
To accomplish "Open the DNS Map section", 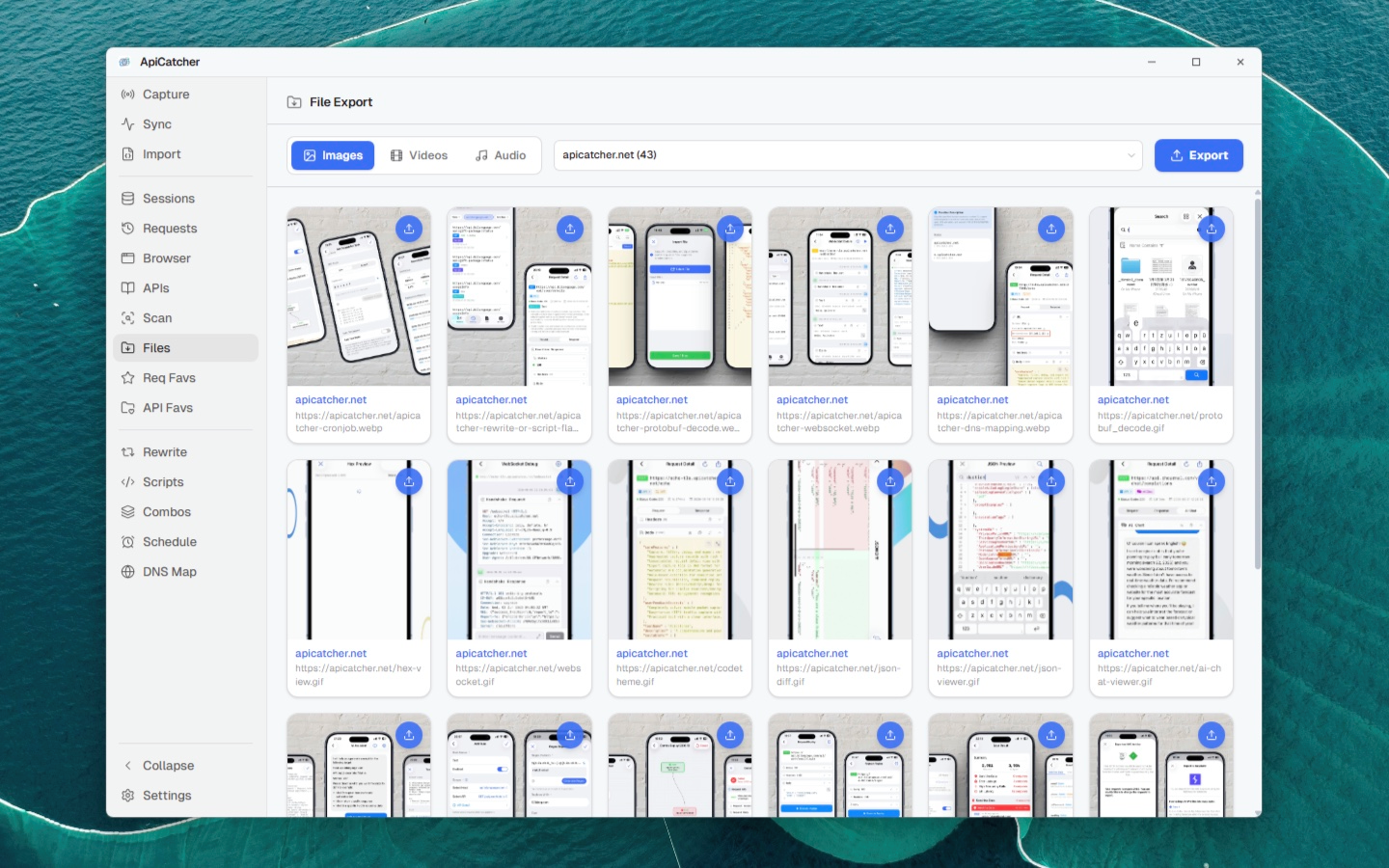I will point(186,572).
